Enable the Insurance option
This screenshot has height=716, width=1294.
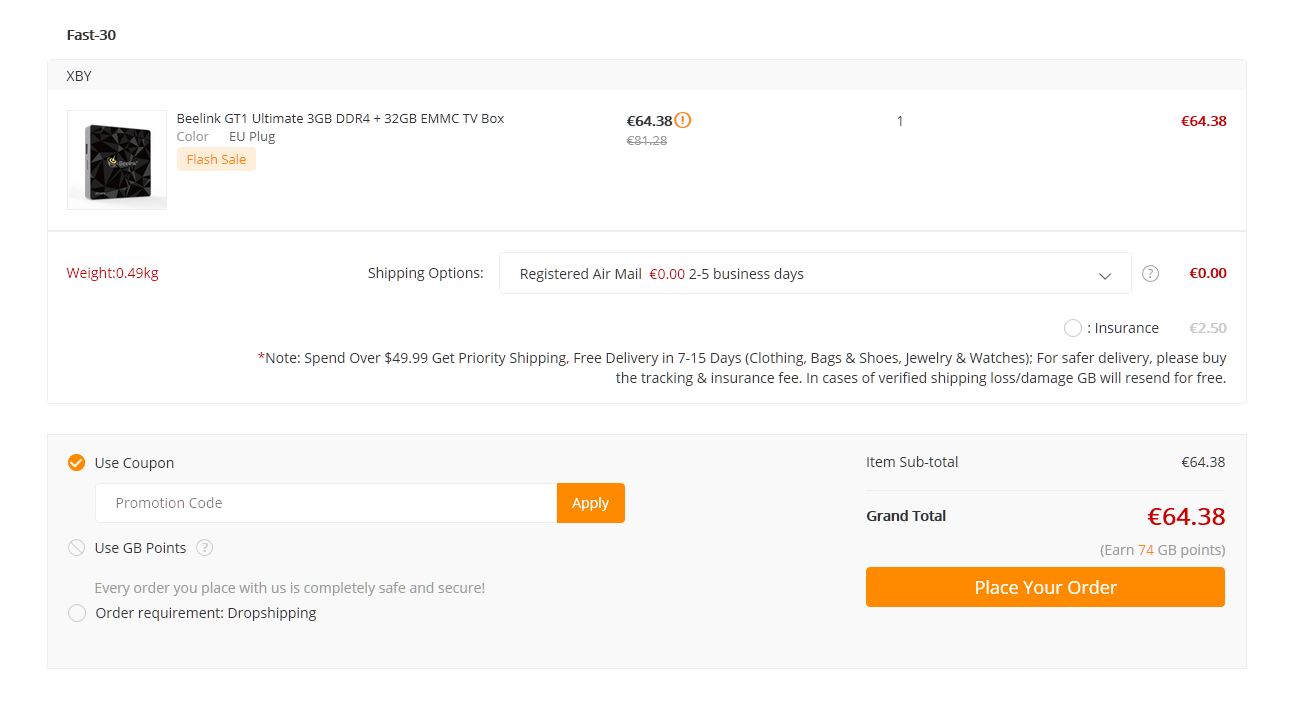tap(1073, 328)
